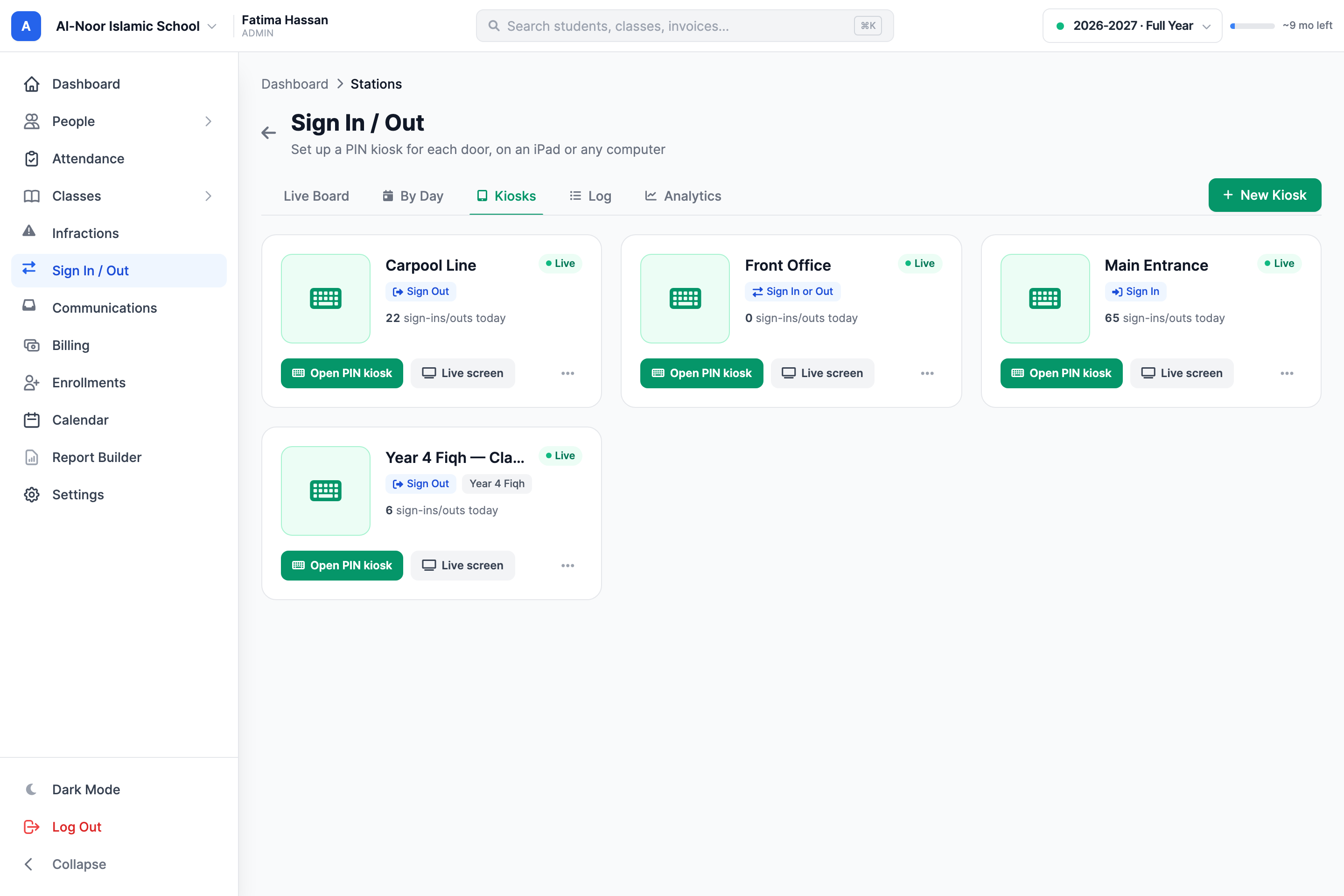Open Main Entrance more options menu
1344x896 pixels.
[1287, 373]
